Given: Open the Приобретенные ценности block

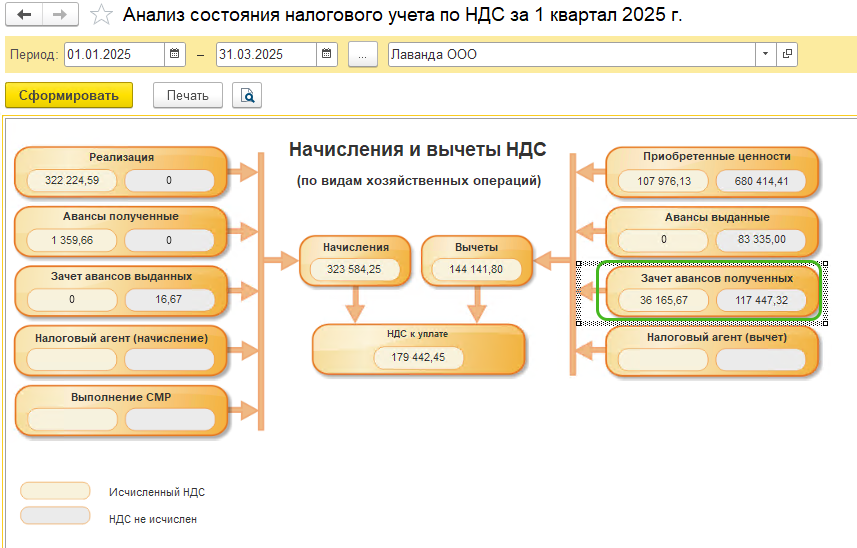Looking at the screenshot, I should tap(717, 156).
